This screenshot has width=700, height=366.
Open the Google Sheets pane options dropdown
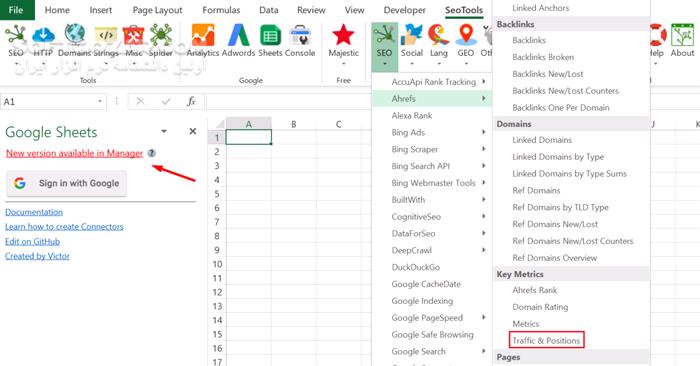[x=164, y=131]
